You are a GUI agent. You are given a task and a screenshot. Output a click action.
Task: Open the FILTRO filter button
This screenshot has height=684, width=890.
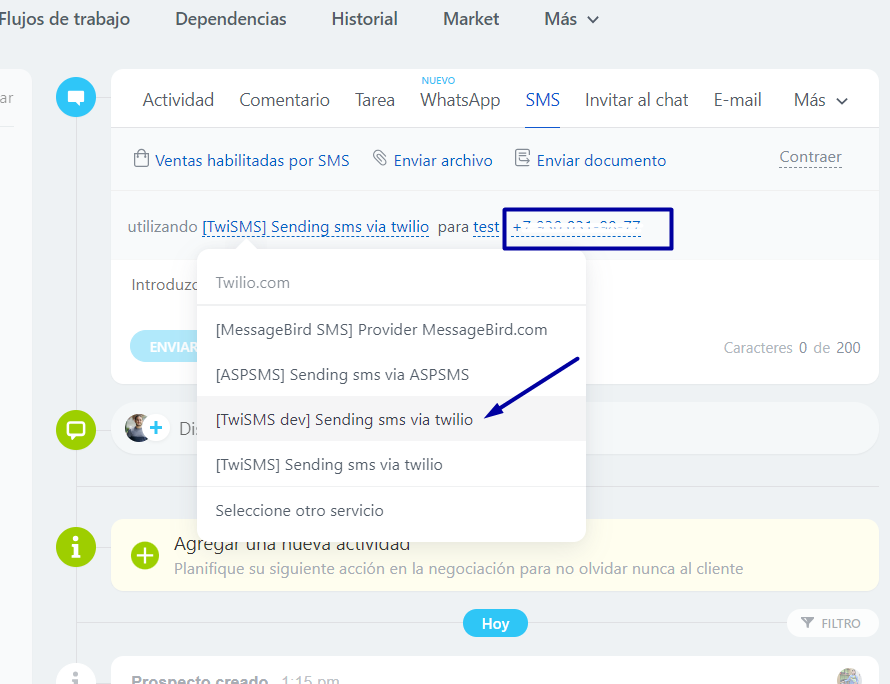(x=832, y=623)
